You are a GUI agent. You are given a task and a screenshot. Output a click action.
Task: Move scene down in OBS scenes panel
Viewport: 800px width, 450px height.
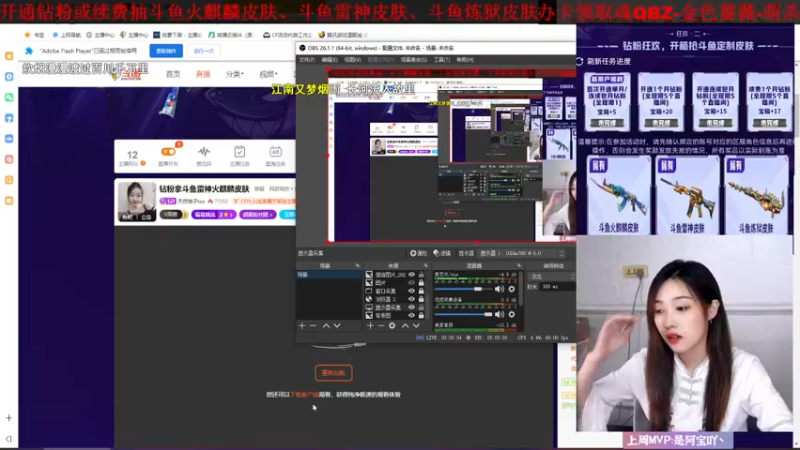pos(337,326)
